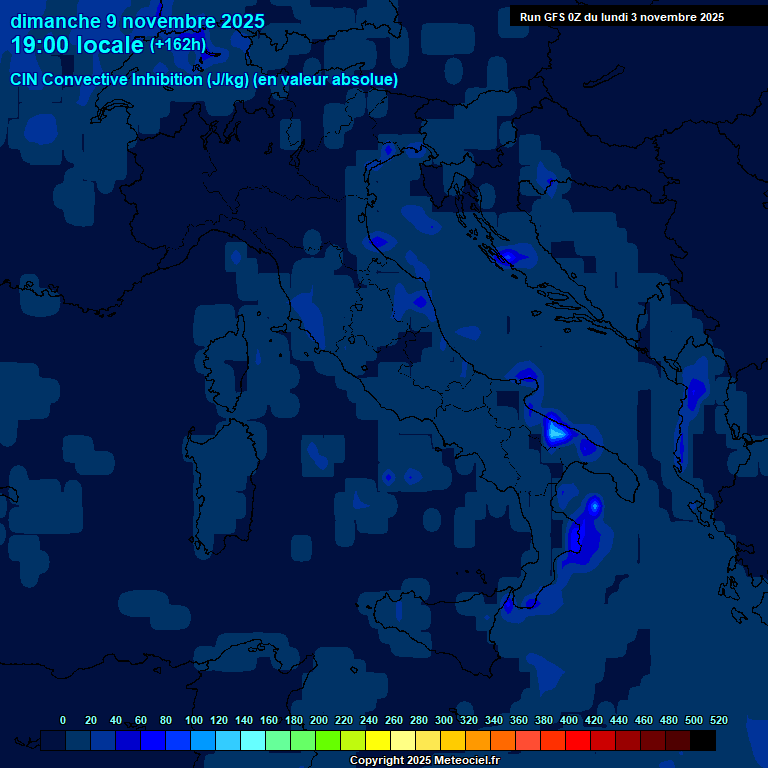Click the date title "dimanche 9 novembre 2025"
Screen dimensions: 768x768
click(x=137, y=21)
